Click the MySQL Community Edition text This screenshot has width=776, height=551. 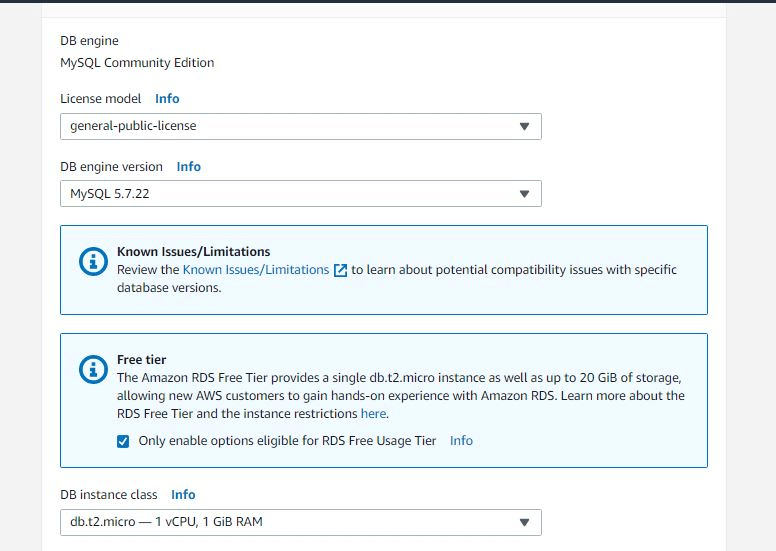(x=137, y=63)
